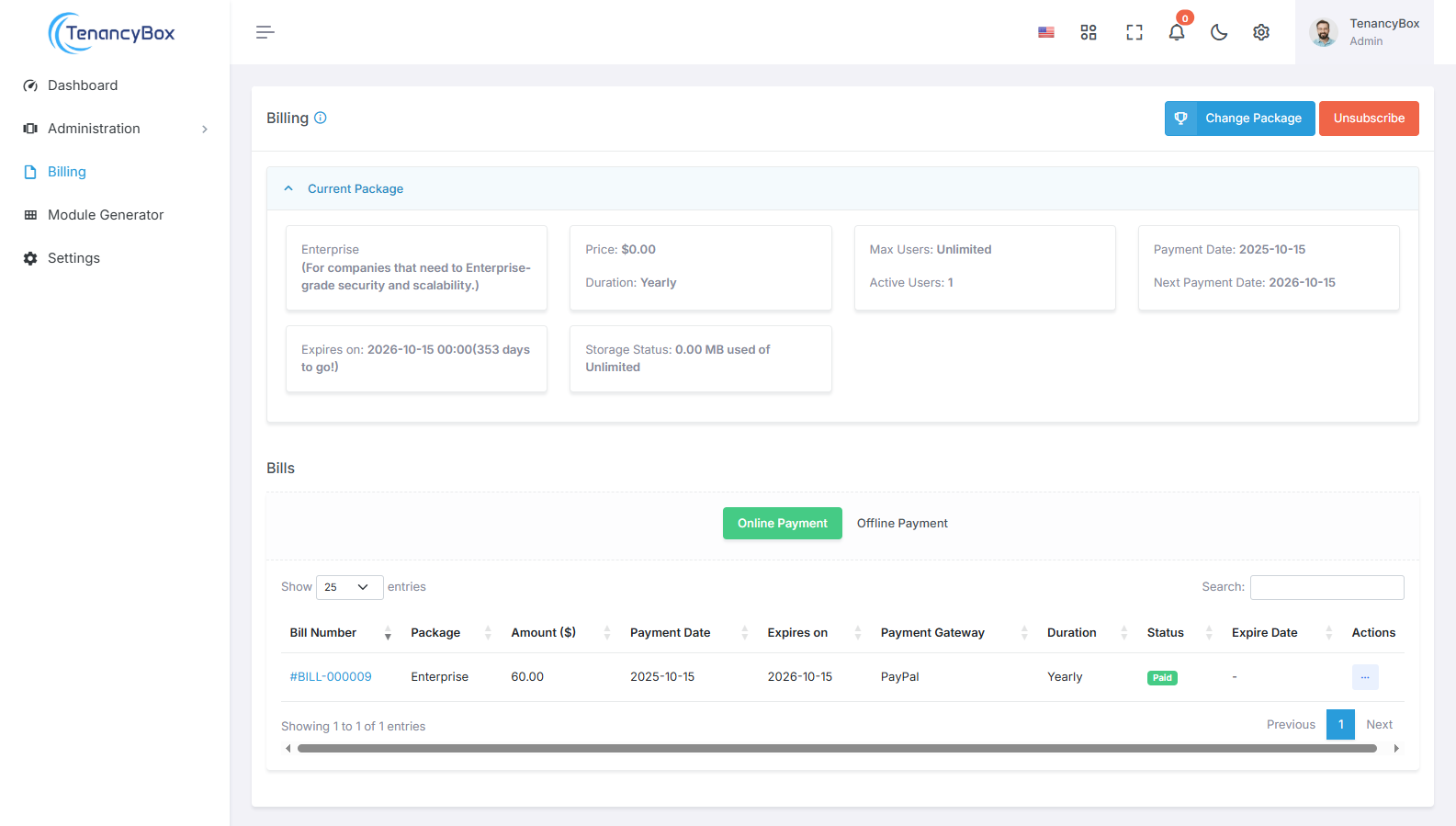The width and height of the screenshot is (1456, 826).
Task: Sort the table by Bill Number column
Action: pos(323,633)
